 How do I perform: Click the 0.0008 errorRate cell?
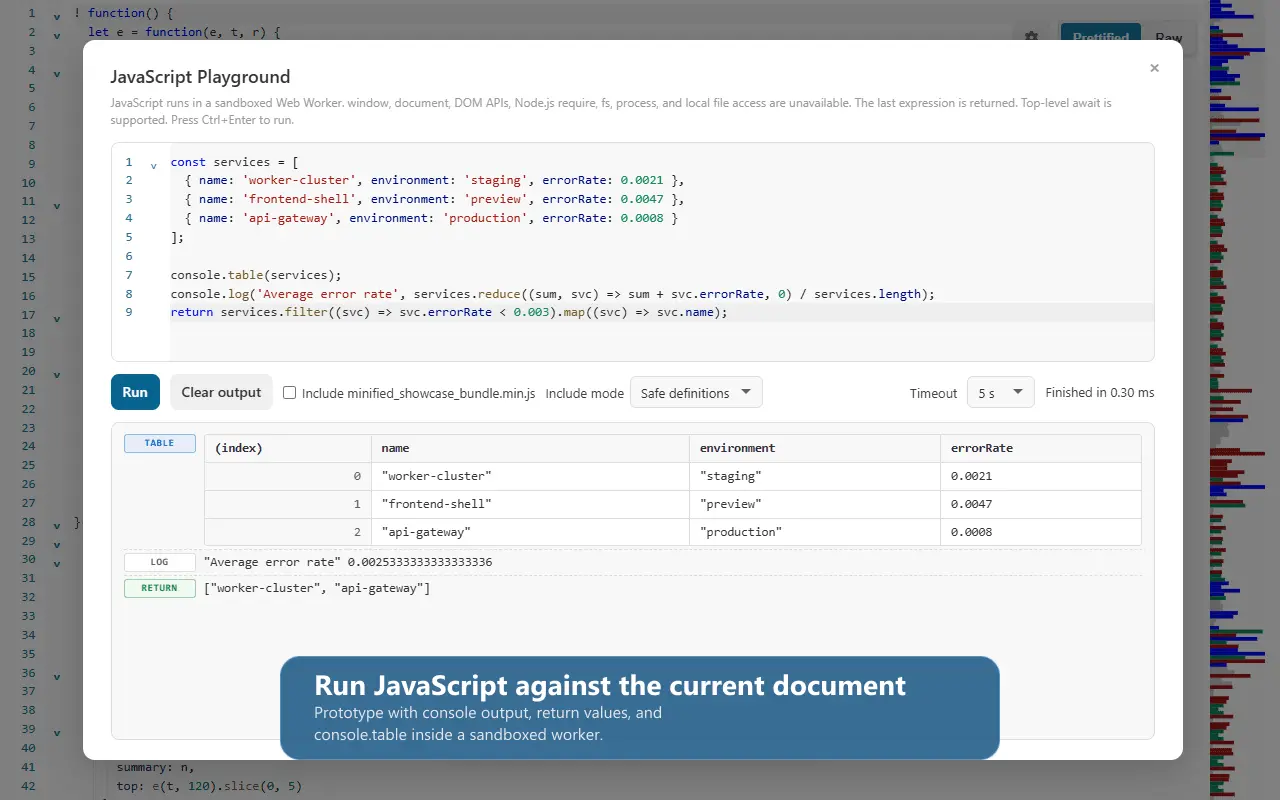[1040, 532]
